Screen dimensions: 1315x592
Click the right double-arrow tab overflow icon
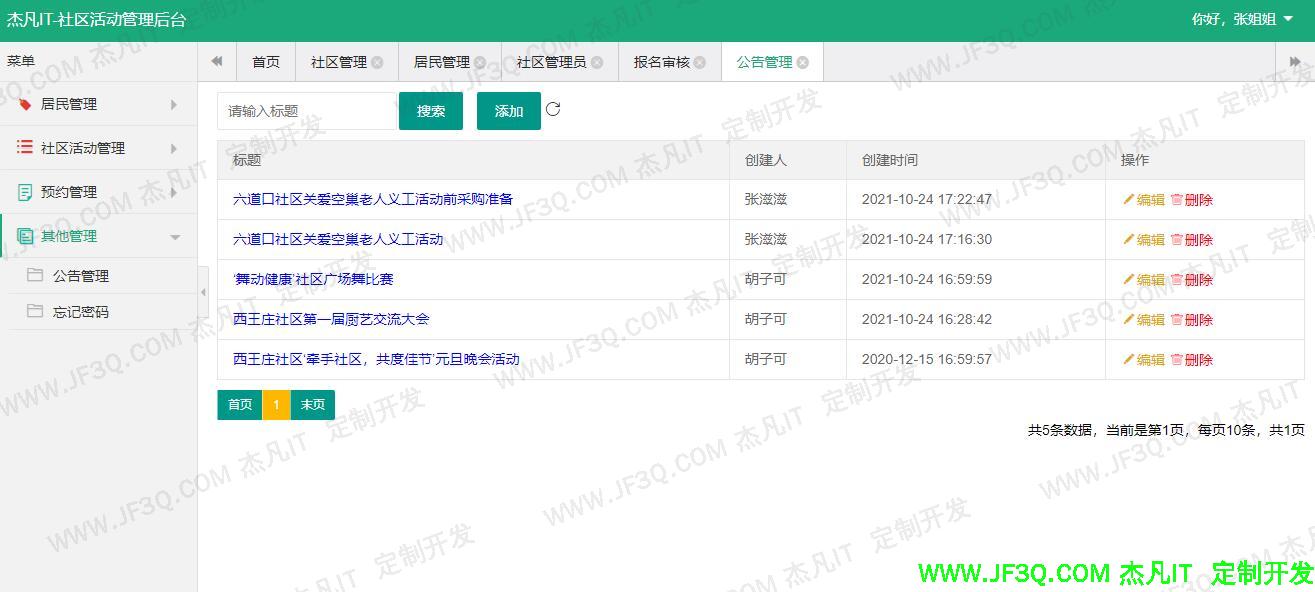tap(1293, 61)
